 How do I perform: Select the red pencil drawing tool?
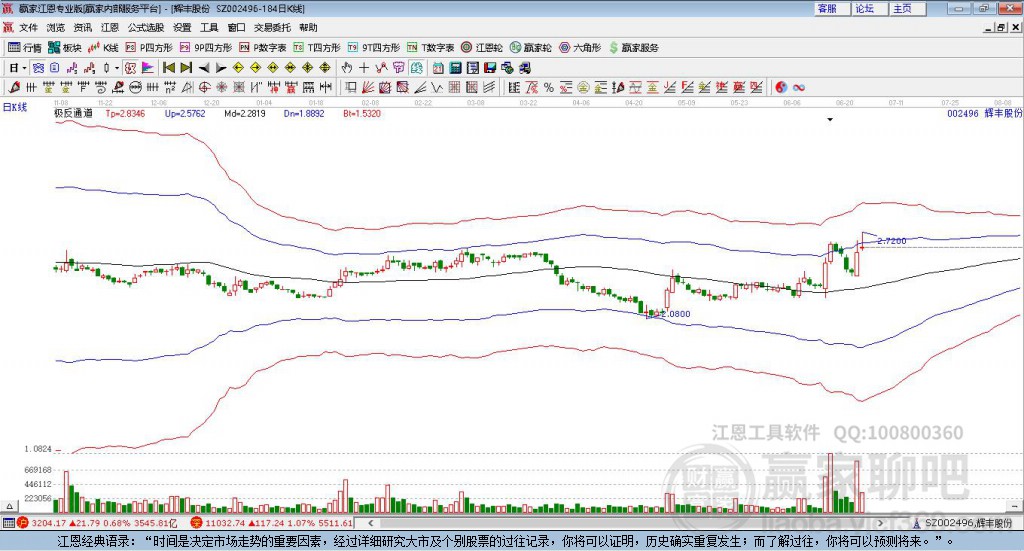pos(14,87)
